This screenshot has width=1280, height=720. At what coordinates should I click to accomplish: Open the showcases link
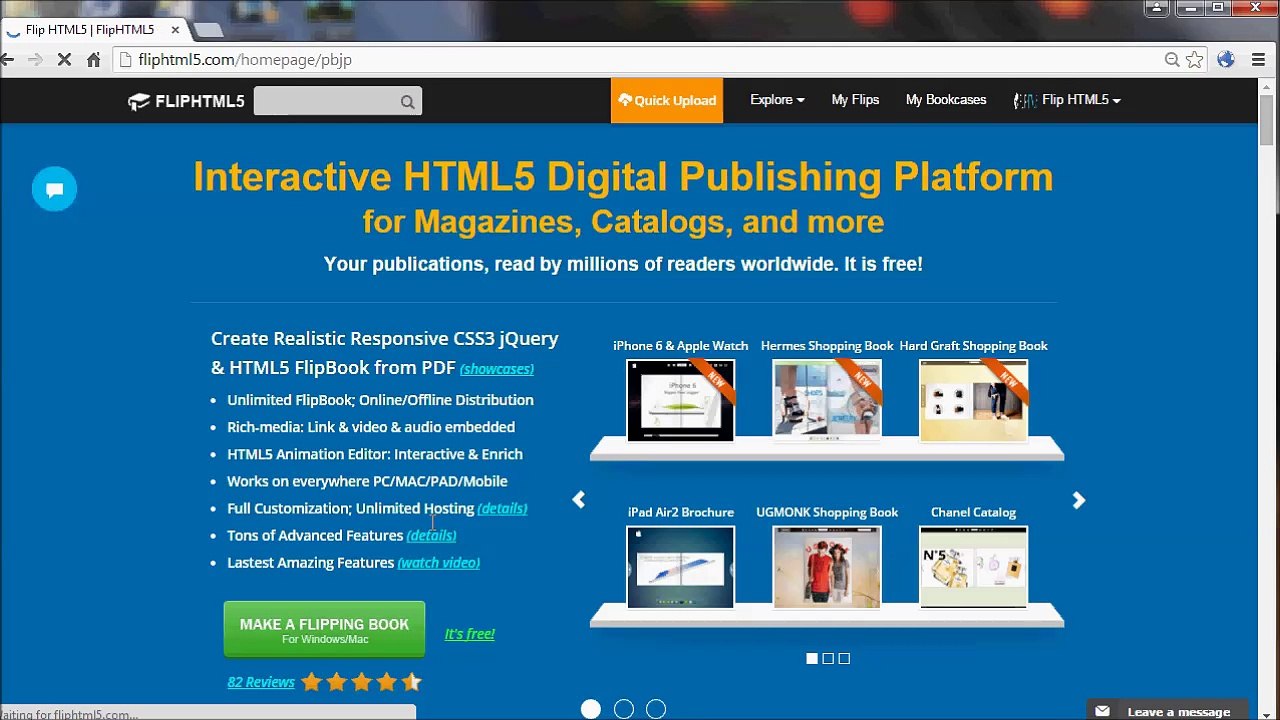click(x=497, y=369)
